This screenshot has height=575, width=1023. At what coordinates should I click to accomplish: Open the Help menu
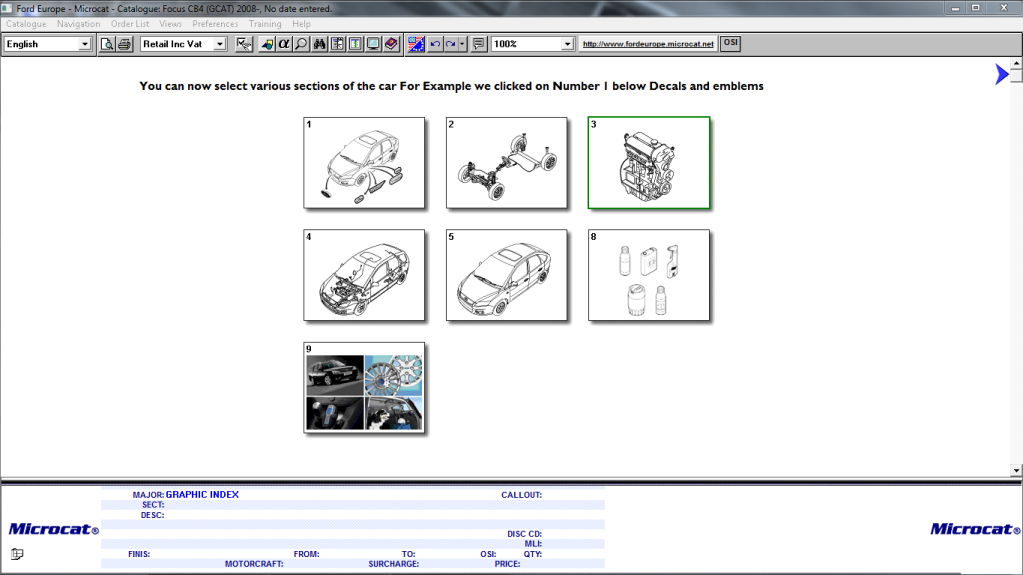(301, 23)
